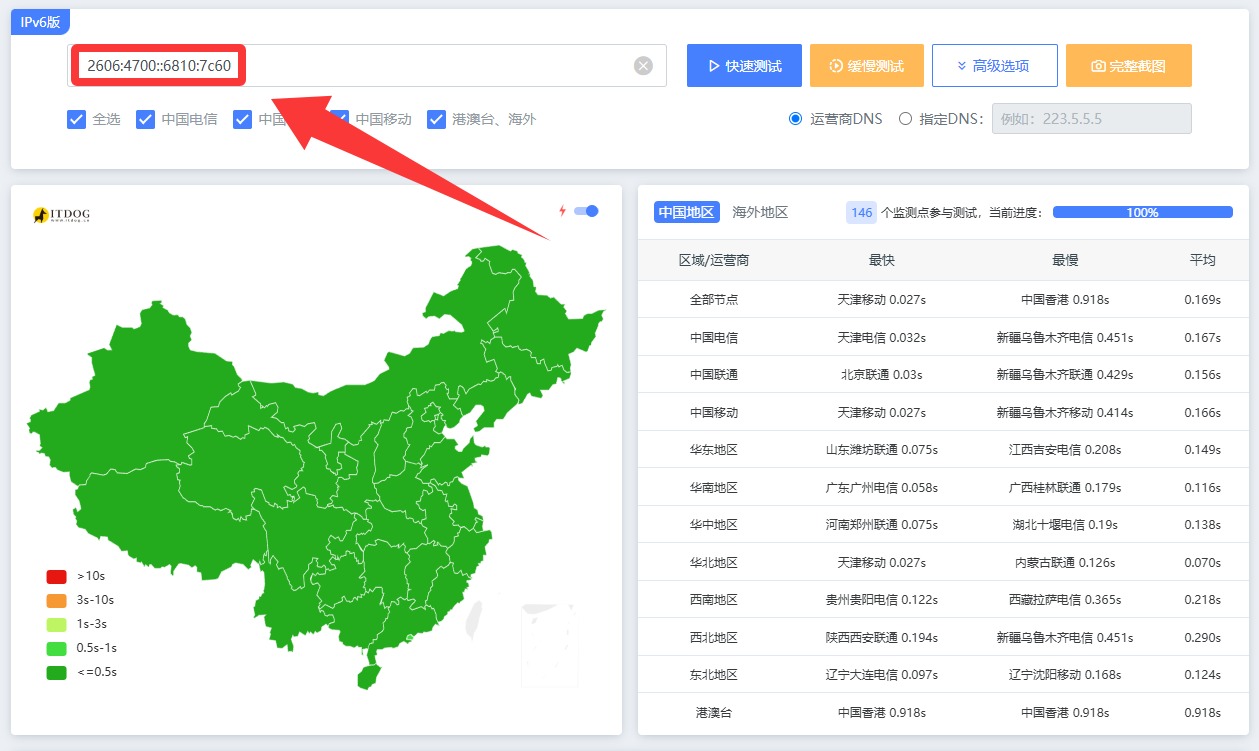Switch to the 海外地区 tab
This screenshot has height=751, width=1259.
(x=760, y=212)
